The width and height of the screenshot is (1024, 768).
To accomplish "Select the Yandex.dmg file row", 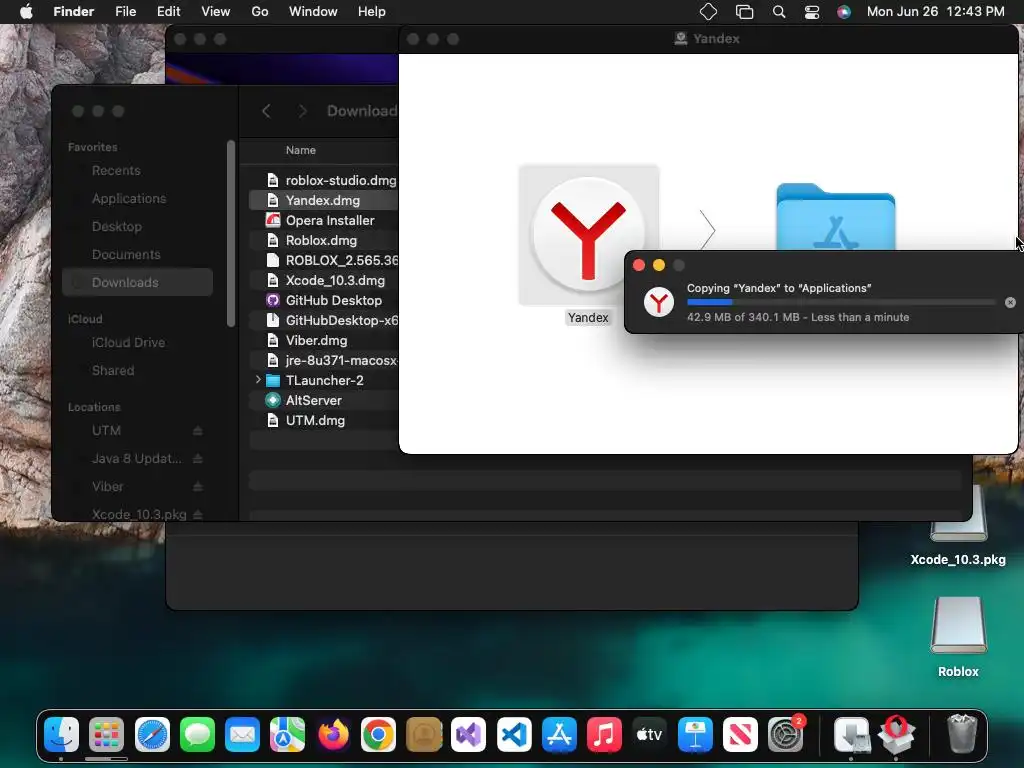I will (324, 200).
